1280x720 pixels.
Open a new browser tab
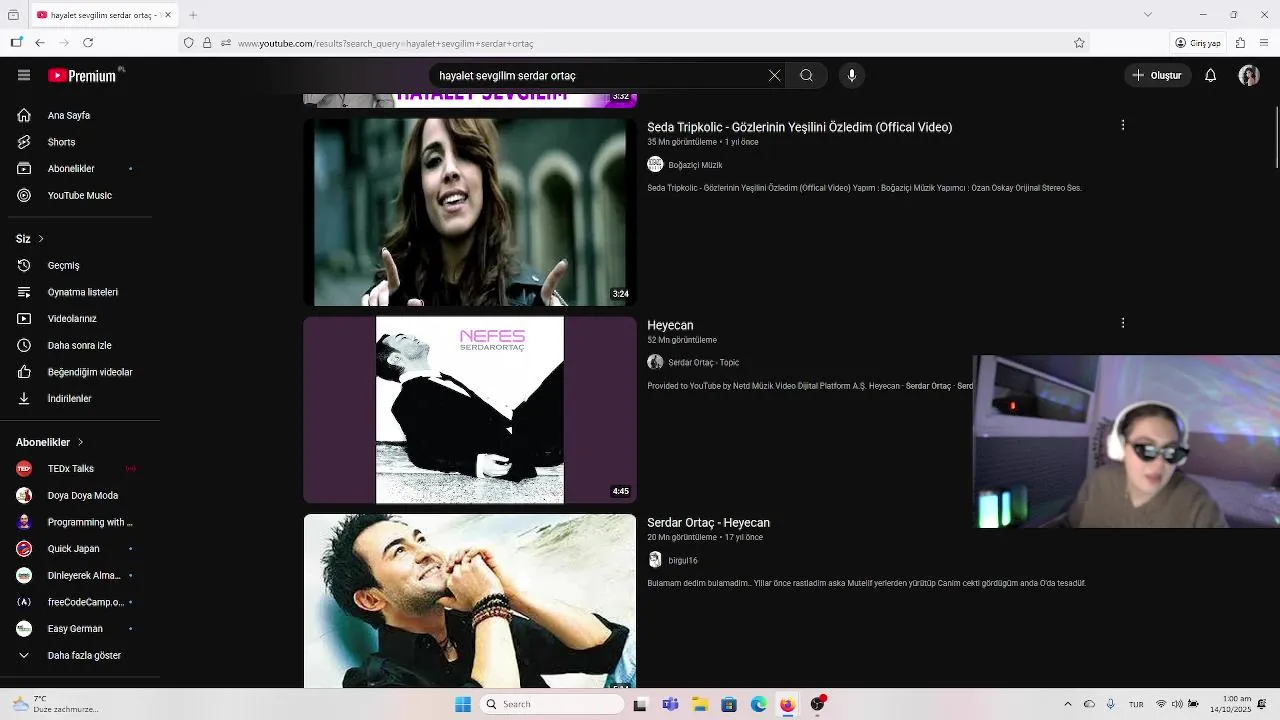(x=193, y=15)
